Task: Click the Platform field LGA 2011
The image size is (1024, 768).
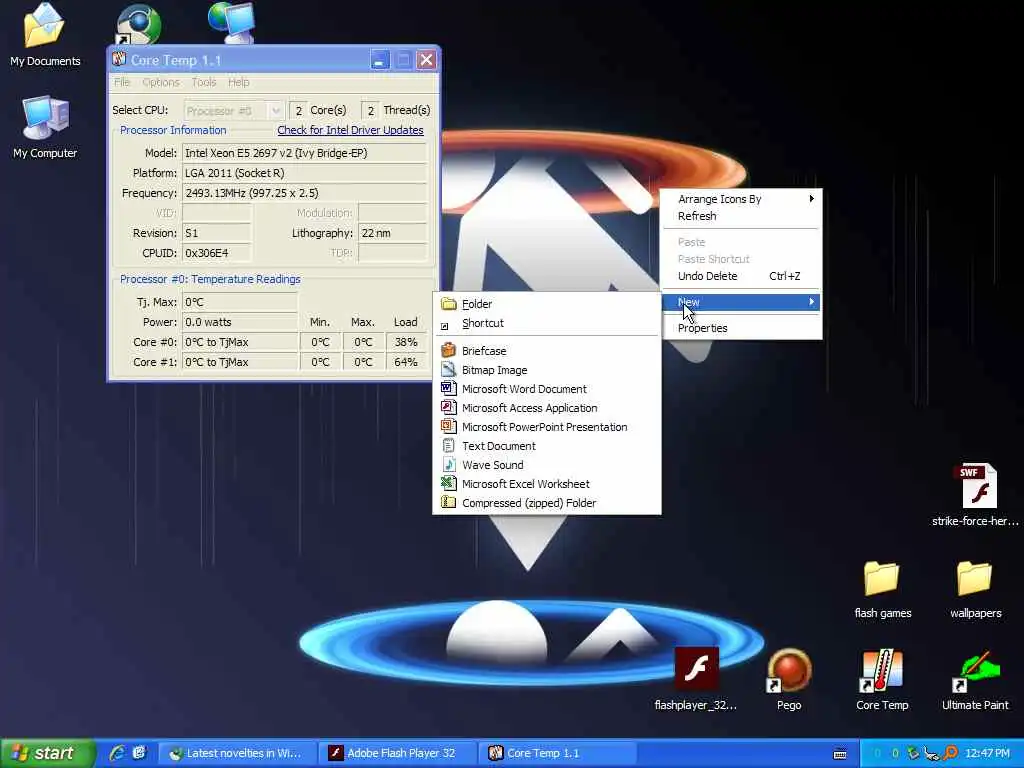Action: [304, 173]
